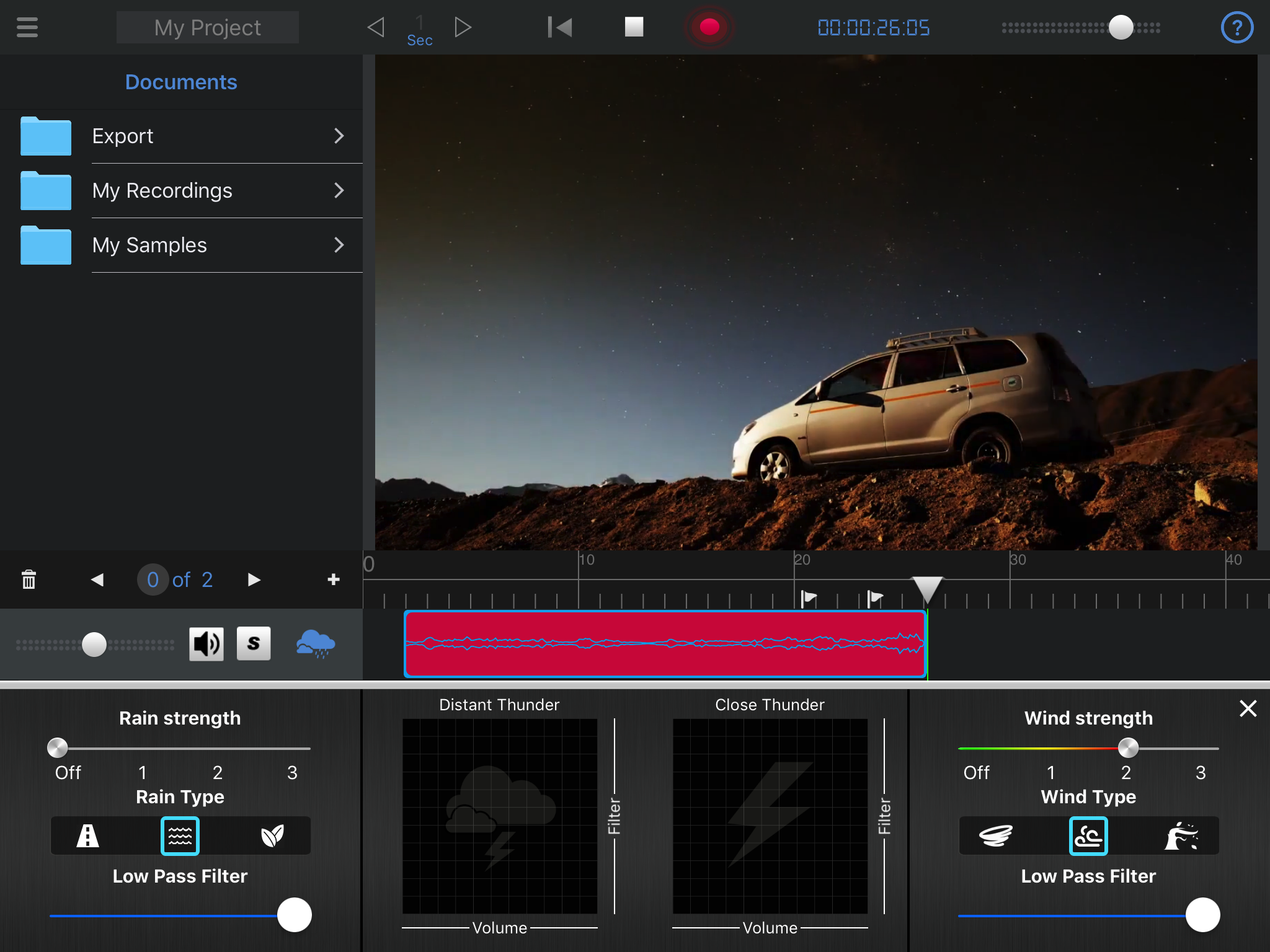Click the red record button
Viewport: 1270px width, 952px height.
[709, 27]
